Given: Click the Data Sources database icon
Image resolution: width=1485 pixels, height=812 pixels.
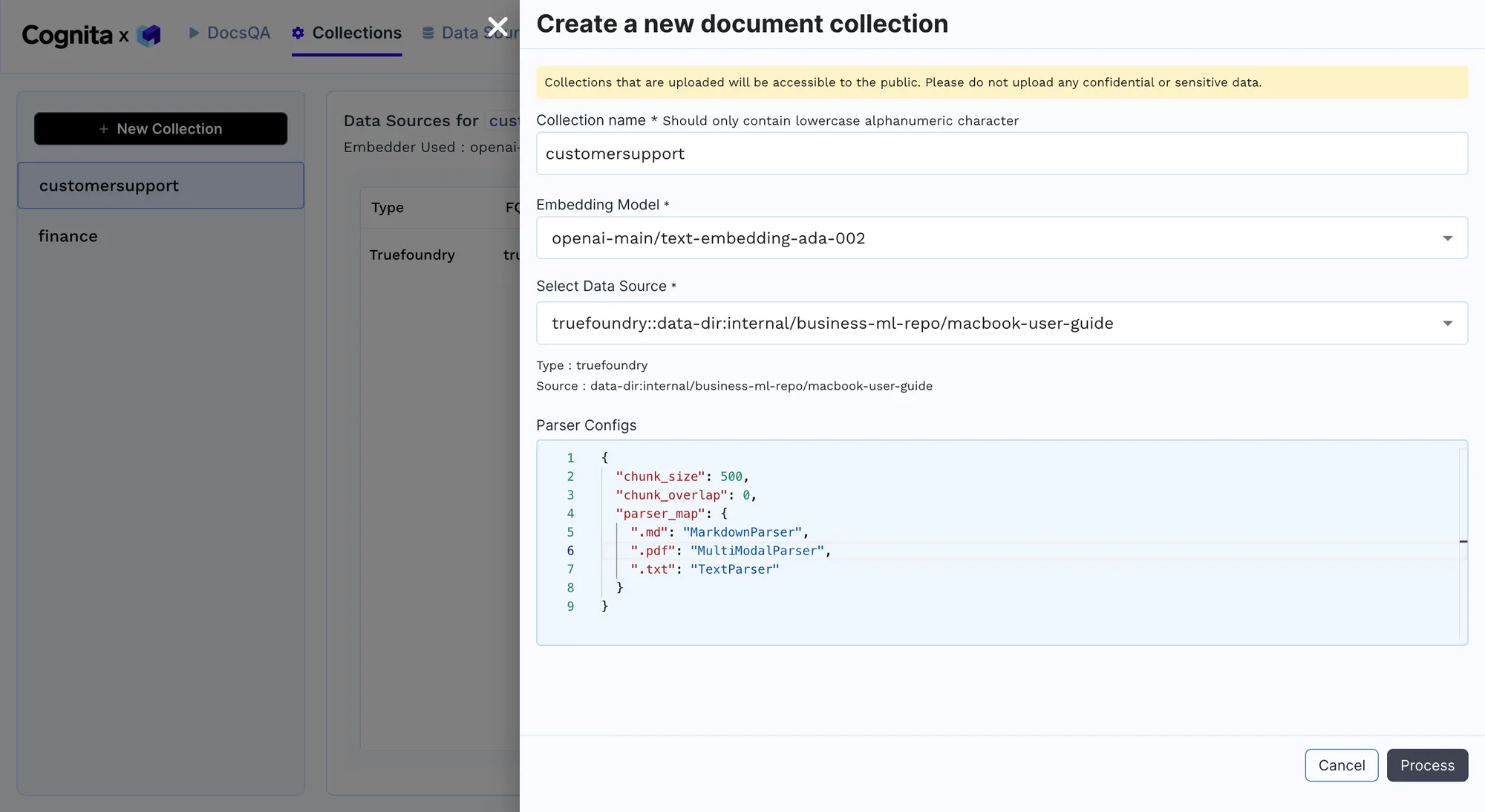Looking at the screenshot, I should click(x=428, y=33).
